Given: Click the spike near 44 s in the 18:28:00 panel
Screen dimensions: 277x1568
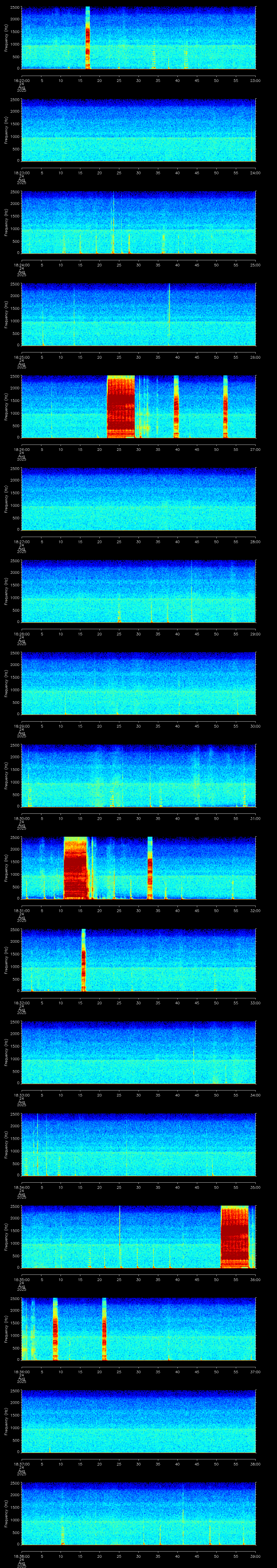Looking at the screenshot, I should pyautogui.click(x=192, y=591).
